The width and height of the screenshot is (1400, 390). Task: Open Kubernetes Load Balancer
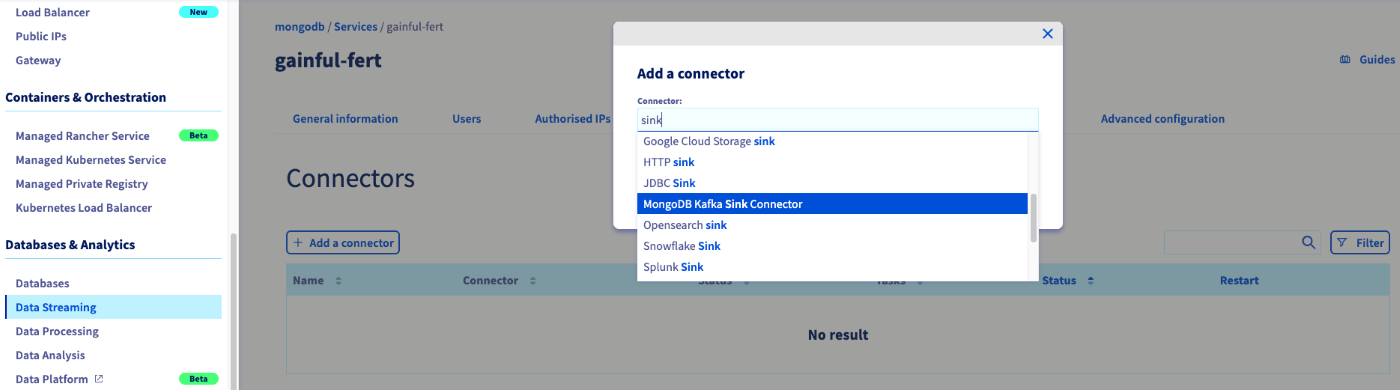(84, 208)
